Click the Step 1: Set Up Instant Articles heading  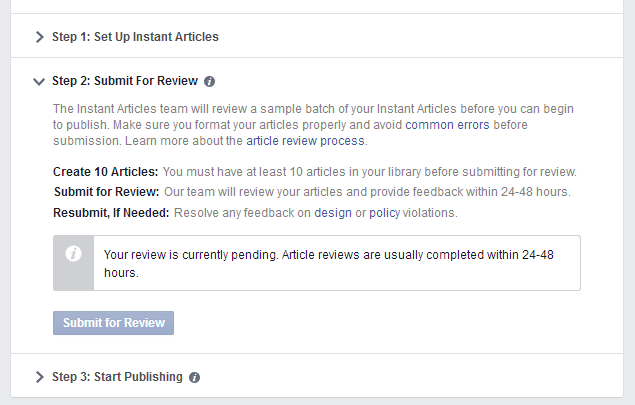(x=135, y=37)
